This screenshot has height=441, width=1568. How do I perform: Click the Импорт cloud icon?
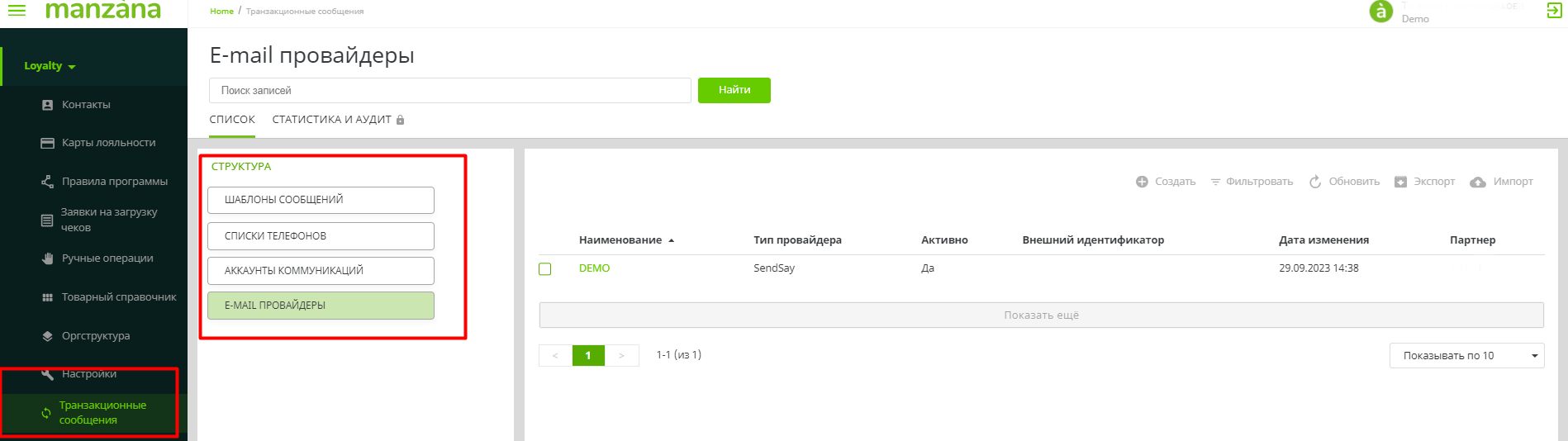[x=1478, y=182]
